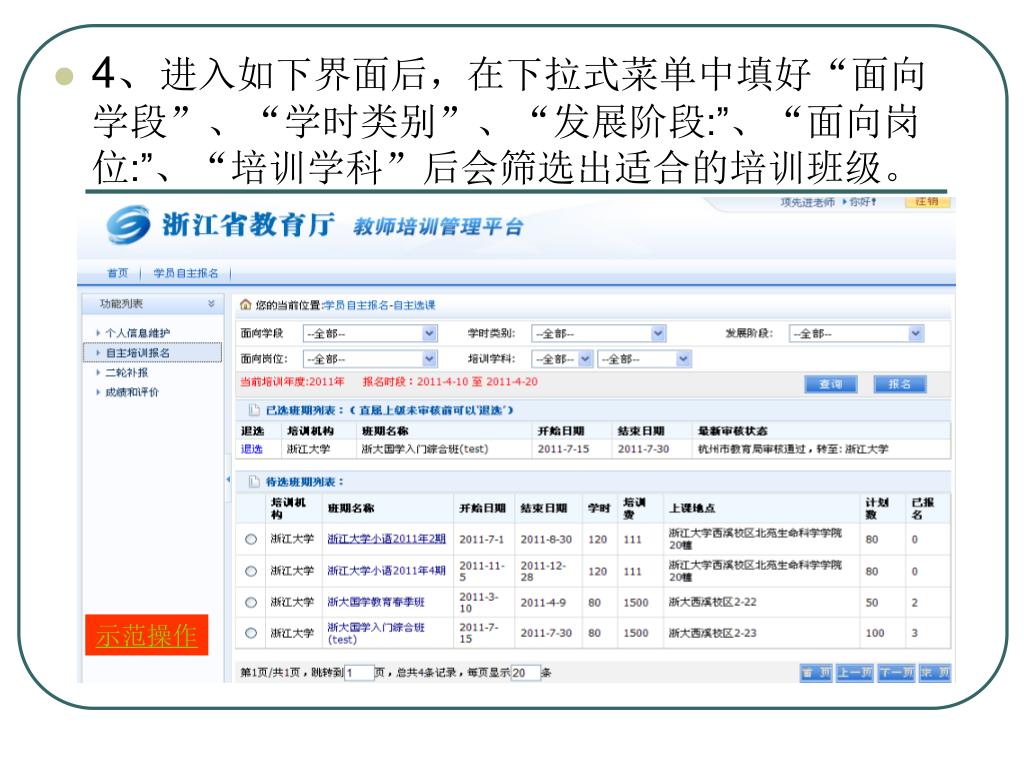Go to the last page button
1024x768 pixels.
click(x=935, y=673)
